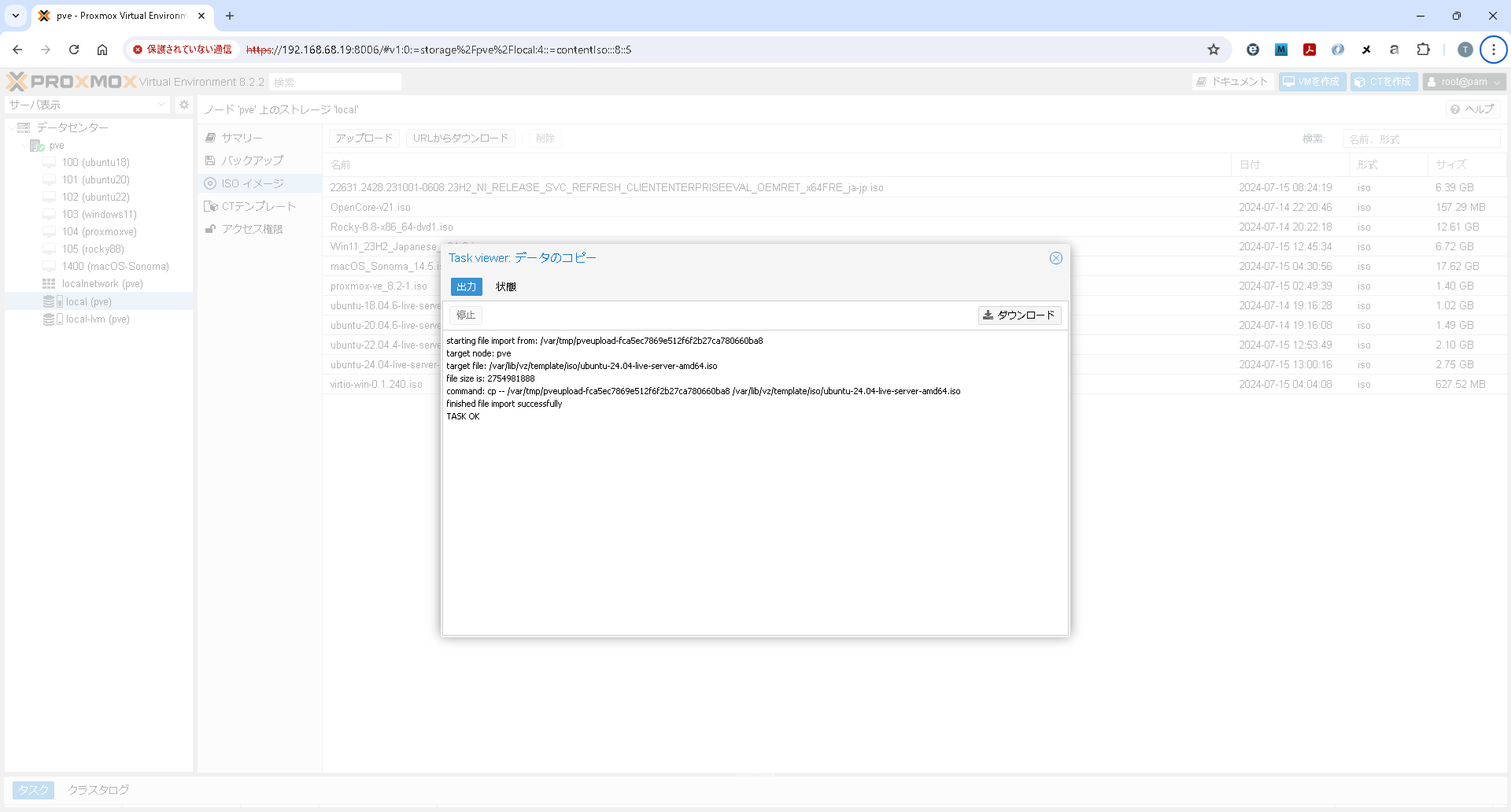Open the root@pam user menu

1464,82
